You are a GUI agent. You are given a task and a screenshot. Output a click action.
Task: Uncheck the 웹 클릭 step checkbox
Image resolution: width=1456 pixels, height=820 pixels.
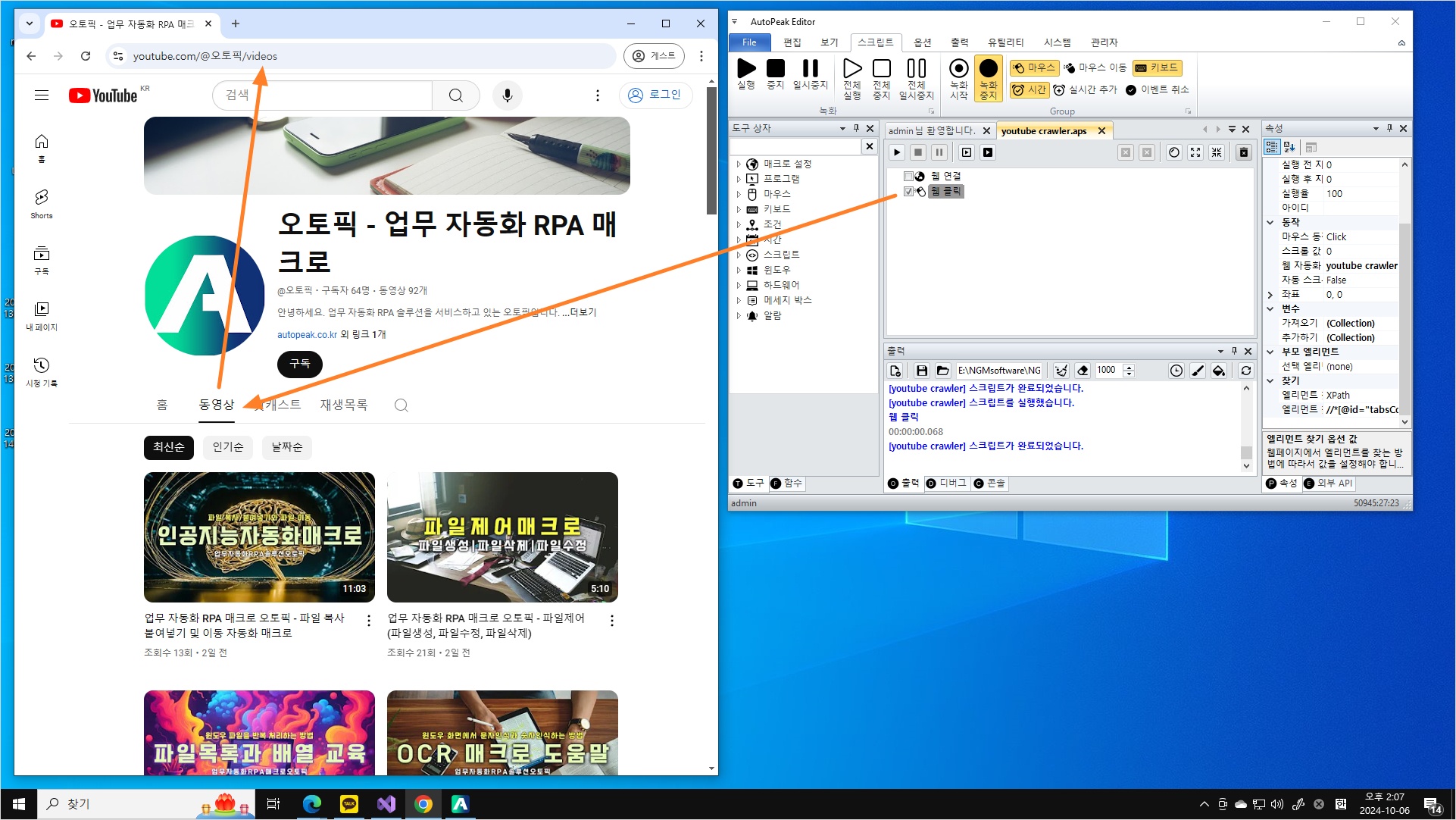click(908, 192)
